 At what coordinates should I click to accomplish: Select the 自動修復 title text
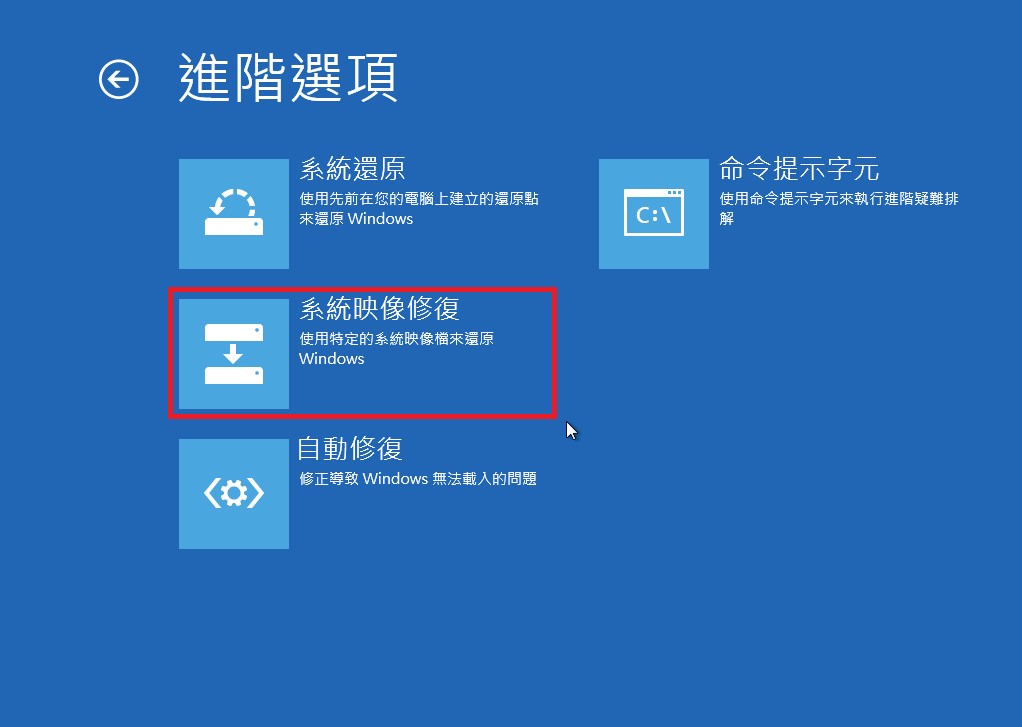[351, 449]
